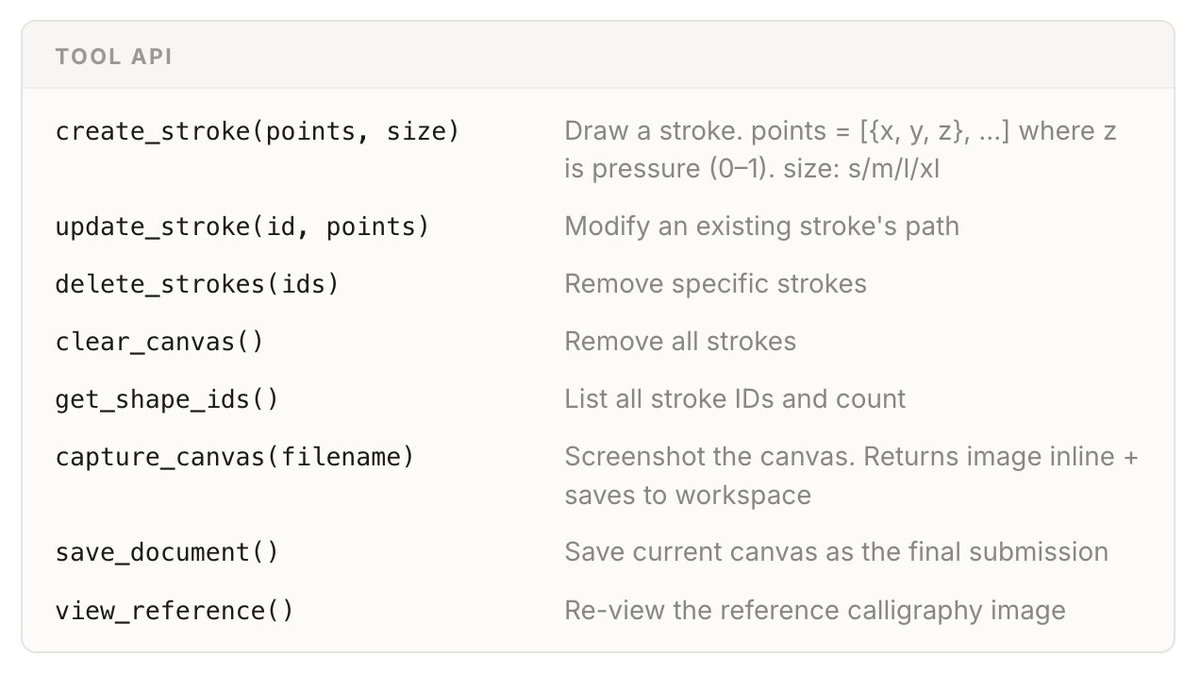This screenshot has height=674, width=1200.
Task: Select the clear_canvas() function entry
Action: [x=159, y=342]
